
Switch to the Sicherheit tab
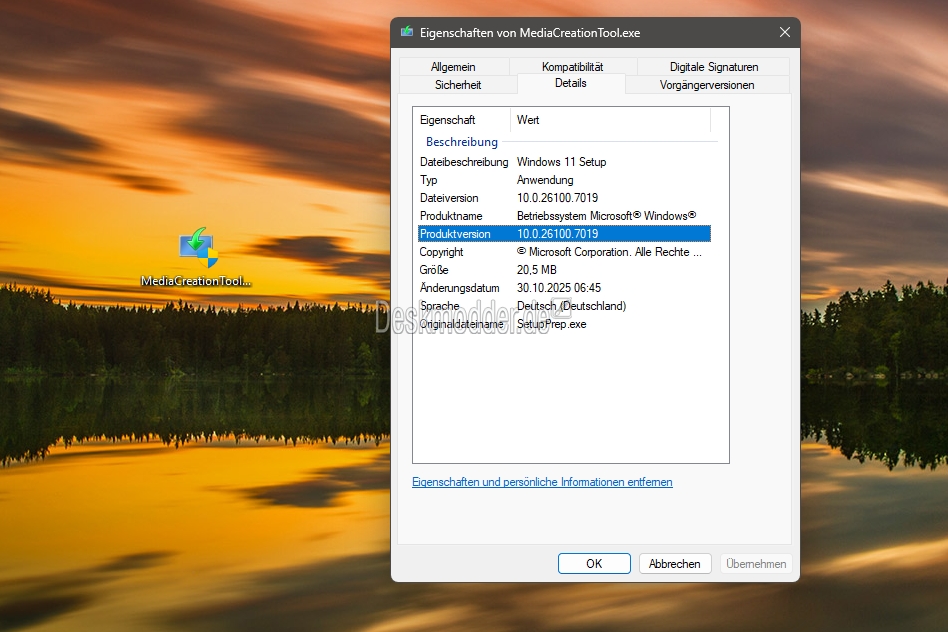457,85
